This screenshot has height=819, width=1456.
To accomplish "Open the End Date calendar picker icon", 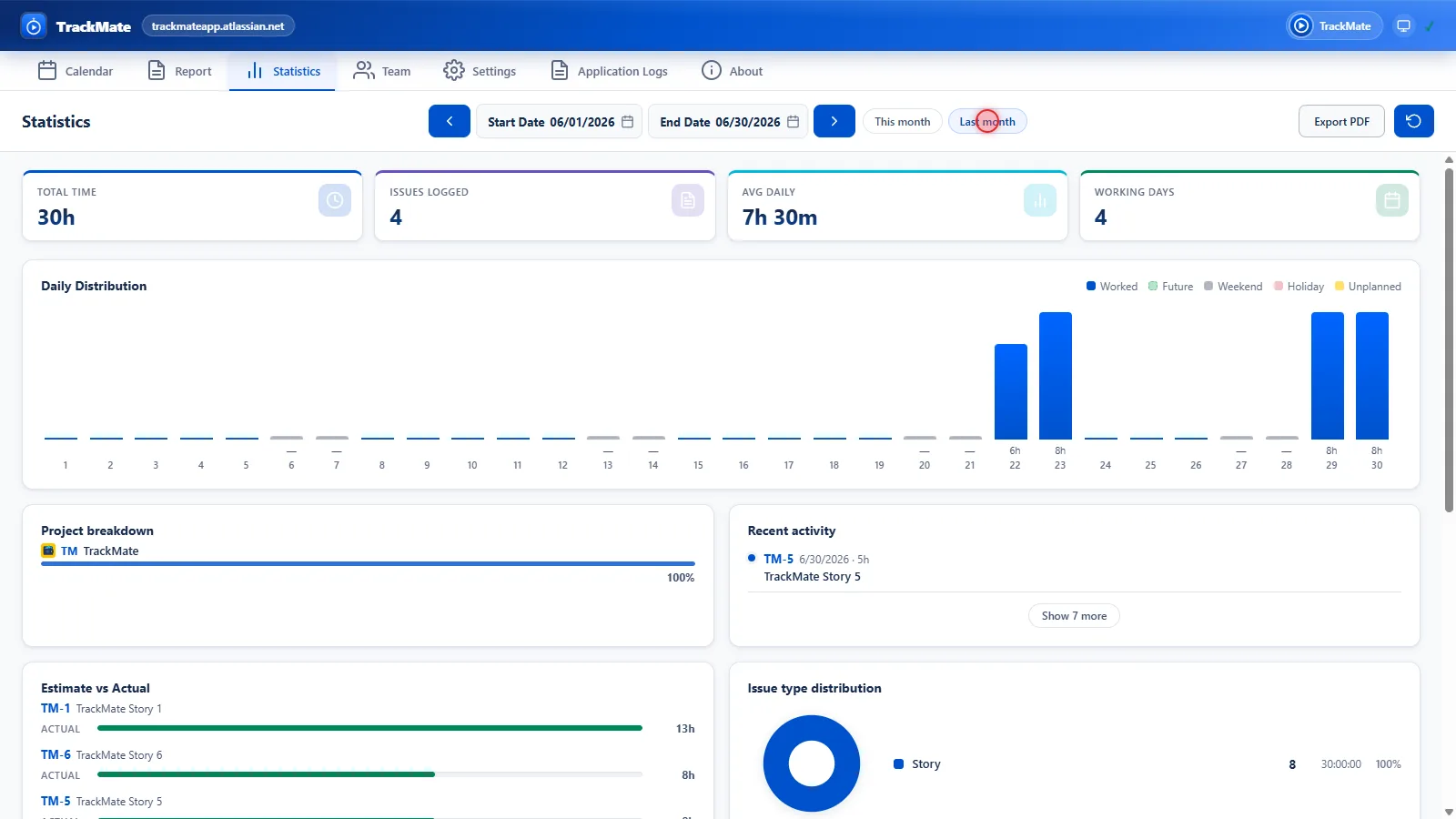I will coord(794,122).
